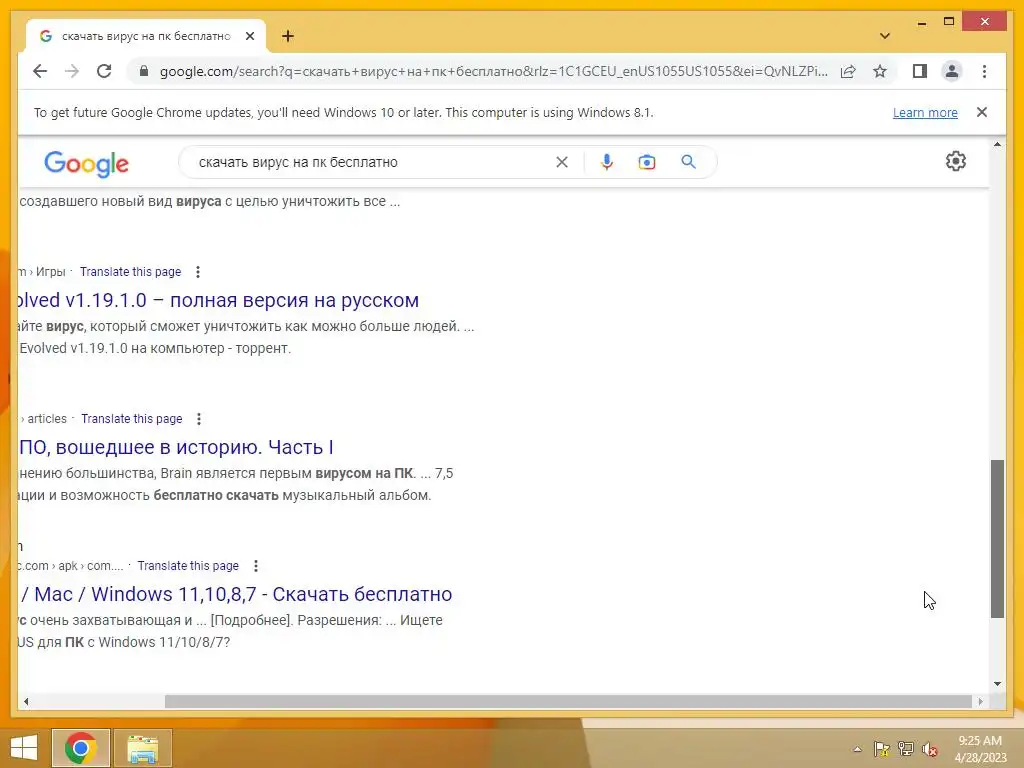Click the vertical scrollbar thumb
The width and height of the screenshot is (1024, 768).
click(997, 539)
